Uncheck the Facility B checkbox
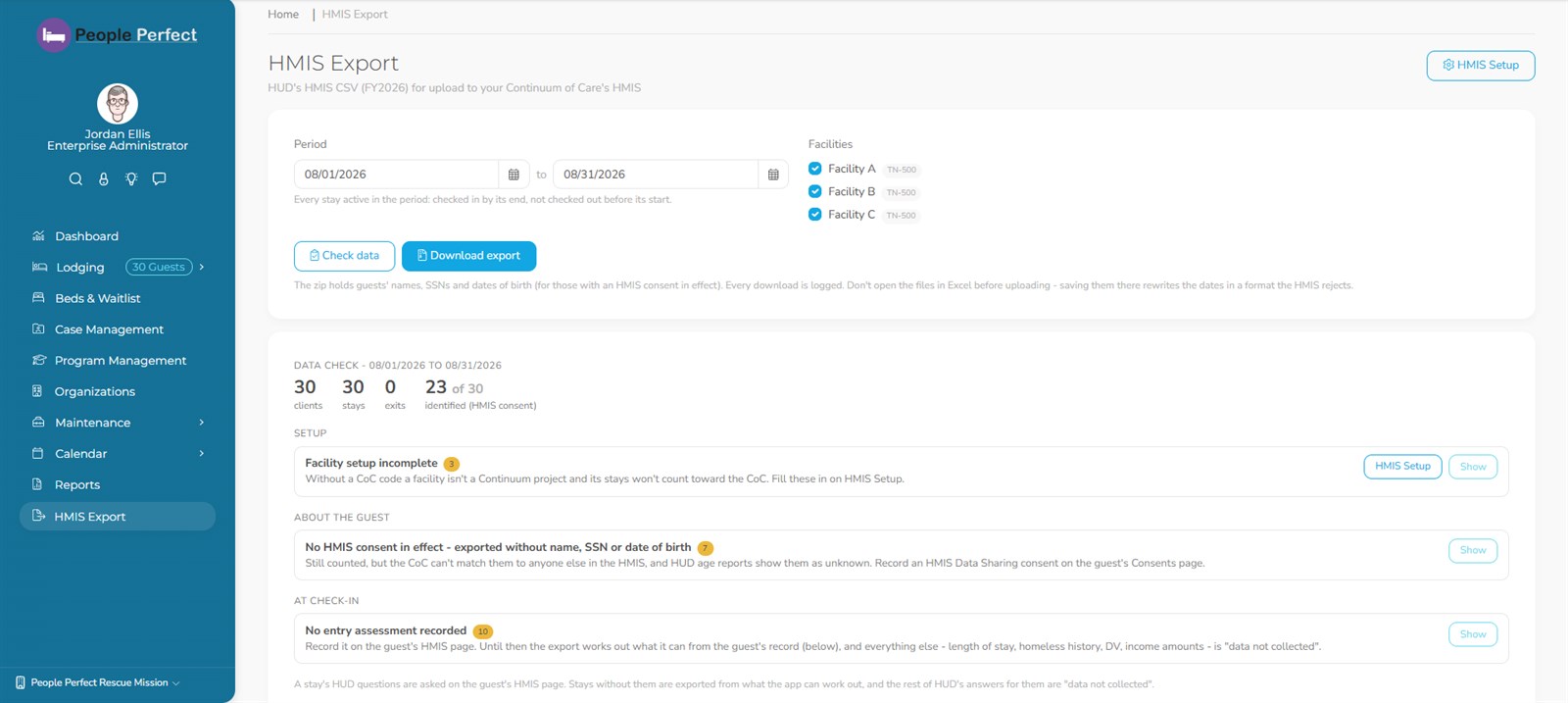This screenshot has height=703, width=1568. click(815, 191)
